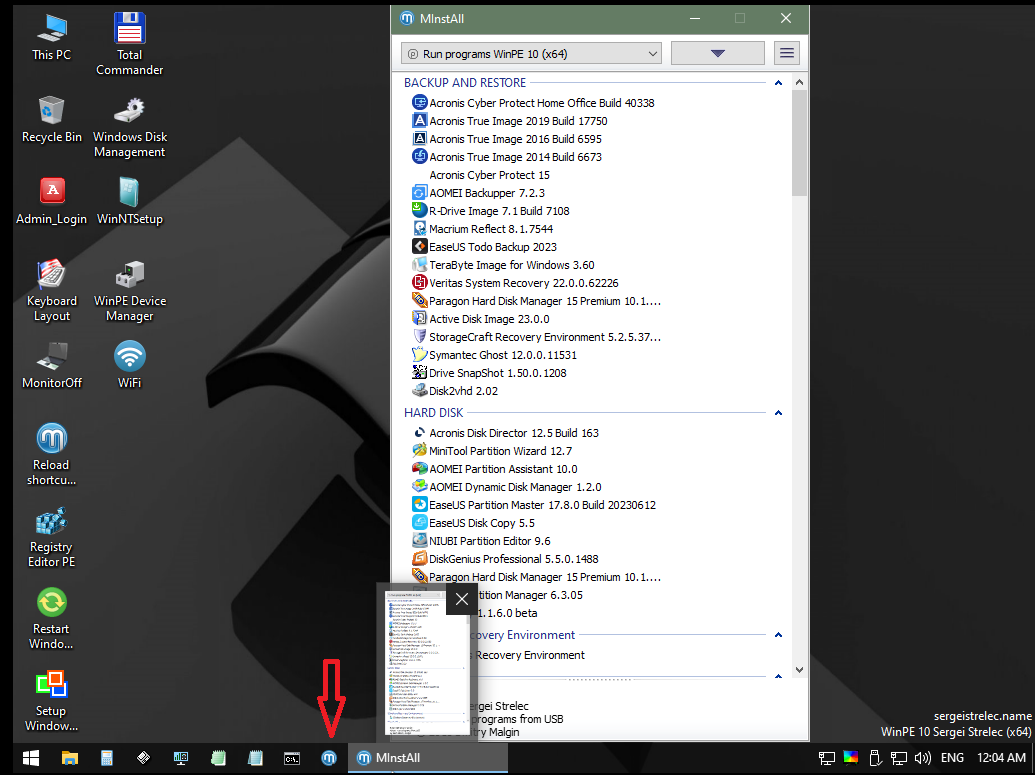Screen dimensions: 1035x775
Task: Click the USB device tray icon
Action: (875, 758)
